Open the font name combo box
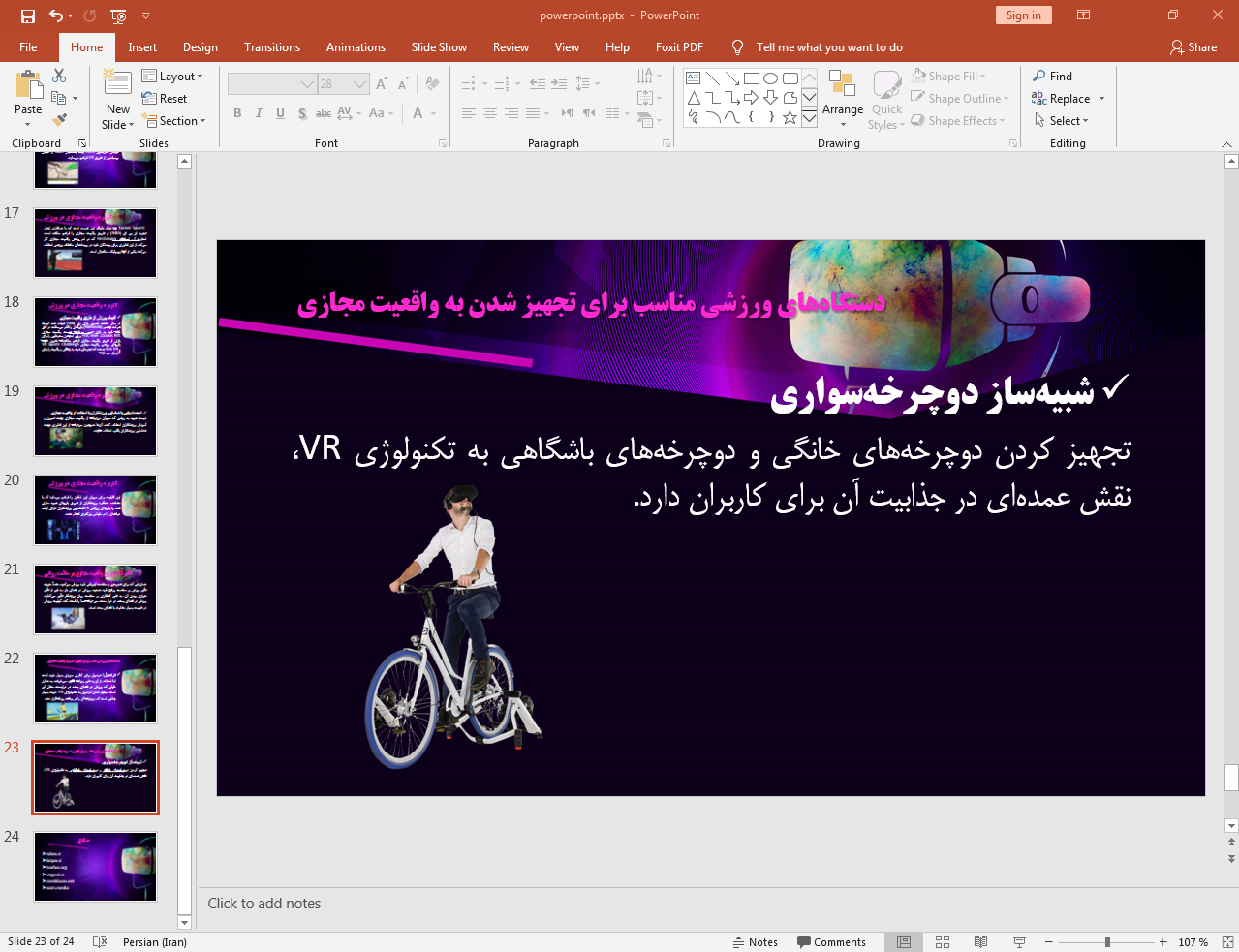 [272, 84]
